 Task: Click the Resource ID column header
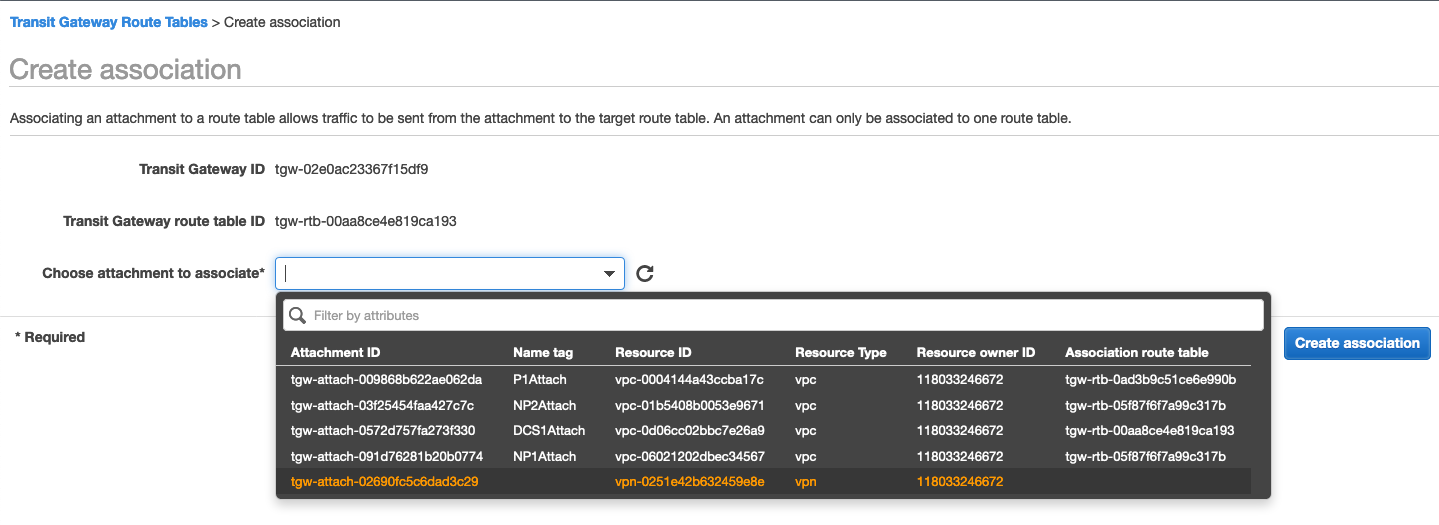tap(653, 353)
